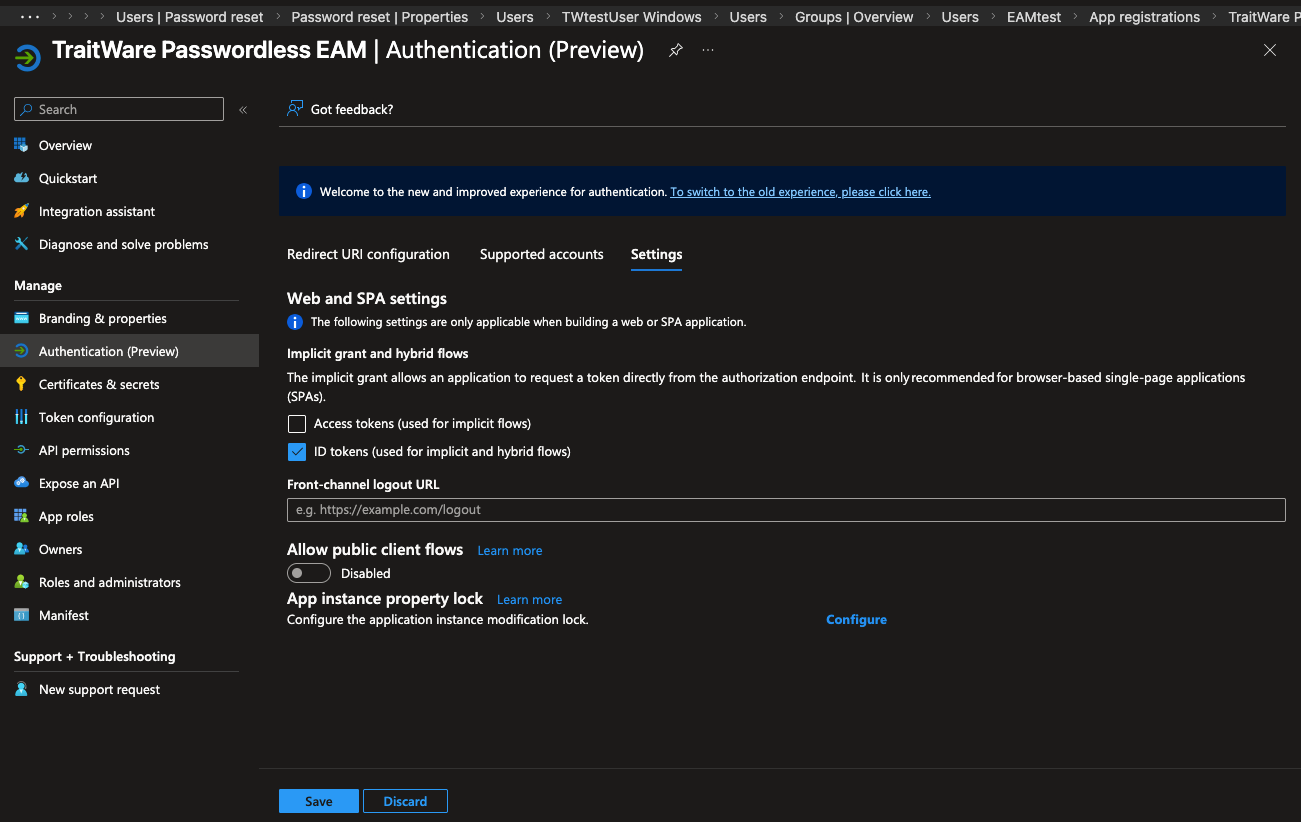Open the Overview page in sidebar
The width and height of the screenshot is (1301, 822).
point(65,146)
